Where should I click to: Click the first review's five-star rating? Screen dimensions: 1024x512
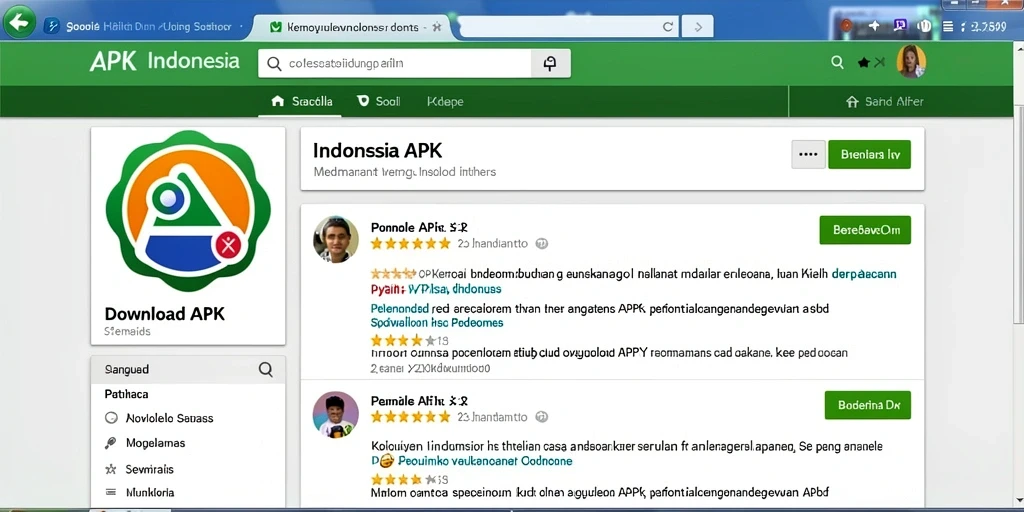coord(411,244)
